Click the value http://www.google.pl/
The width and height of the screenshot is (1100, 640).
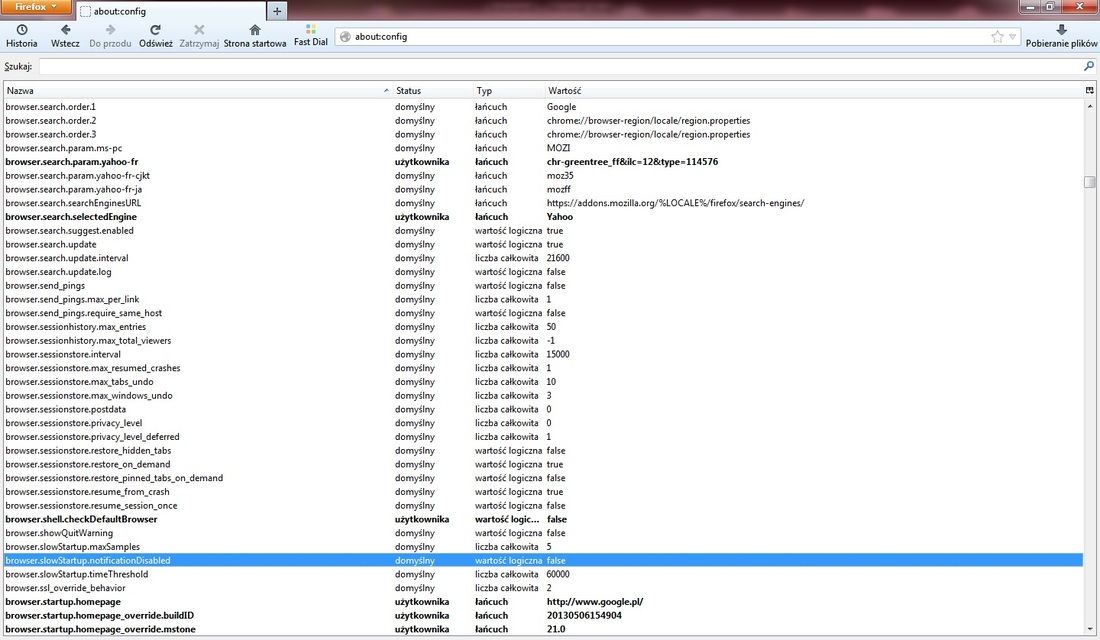point(595,601)
